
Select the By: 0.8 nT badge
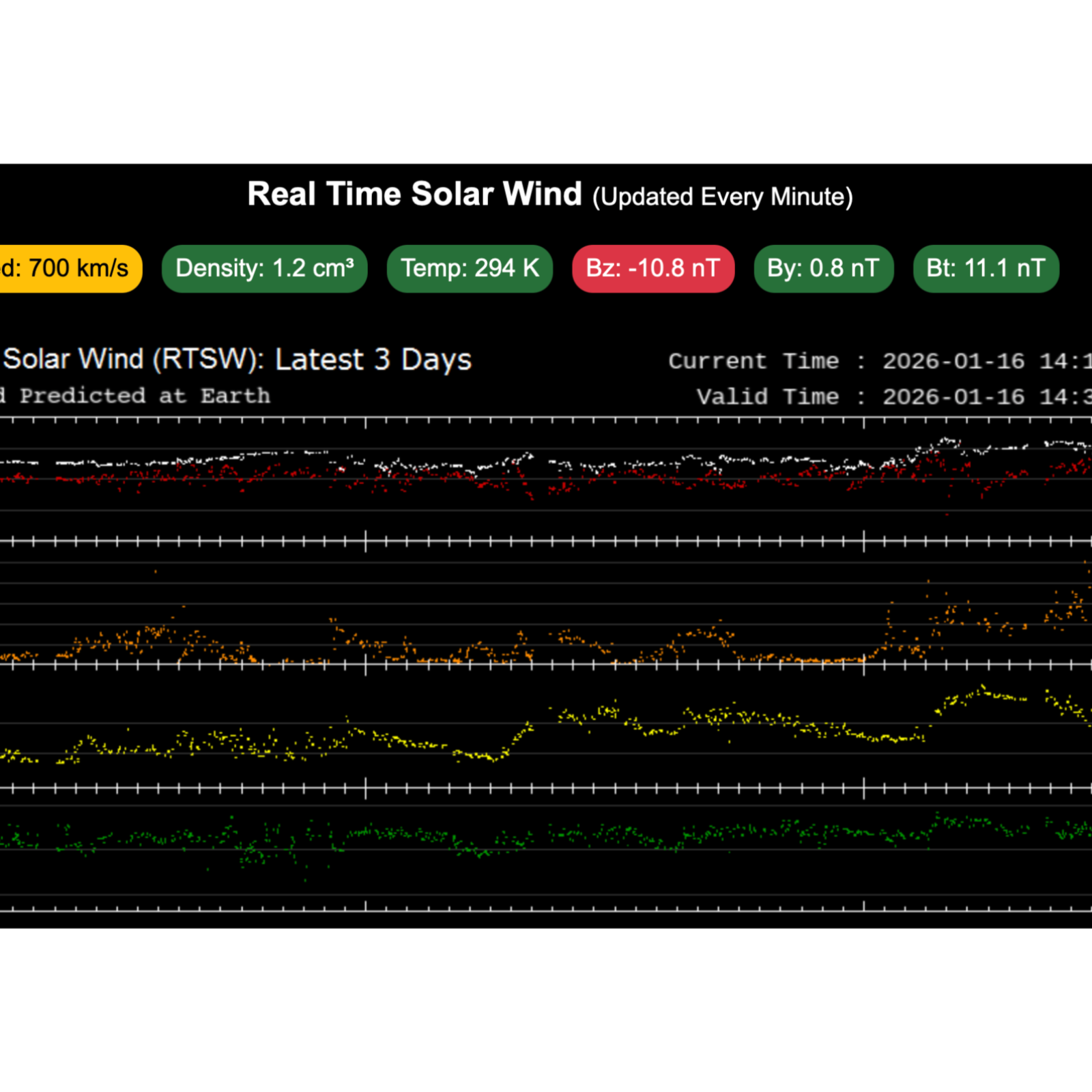pos(823,268)
